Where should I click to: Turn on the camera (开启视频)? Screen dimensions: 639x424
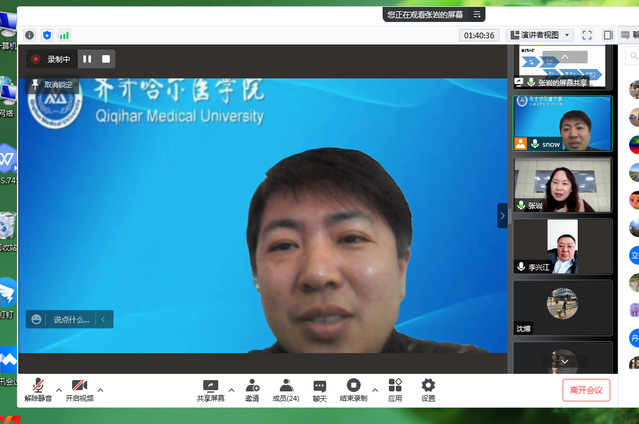tap(80, 389)
